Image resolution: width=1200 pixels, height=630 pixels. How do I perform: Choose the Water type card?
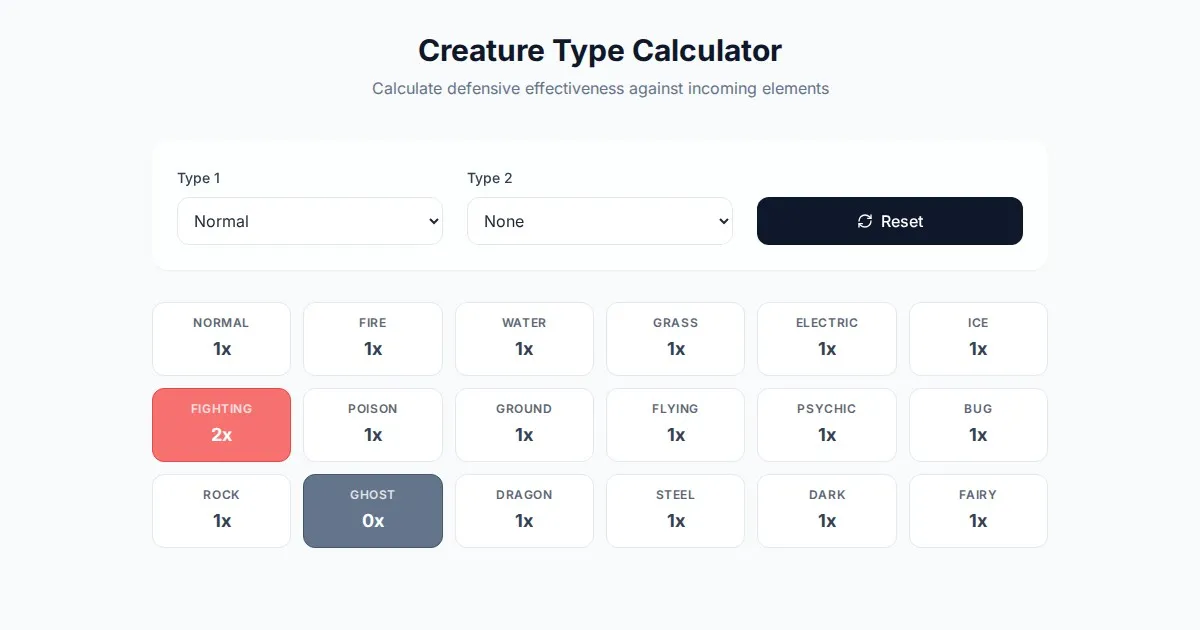pos(524,339)
